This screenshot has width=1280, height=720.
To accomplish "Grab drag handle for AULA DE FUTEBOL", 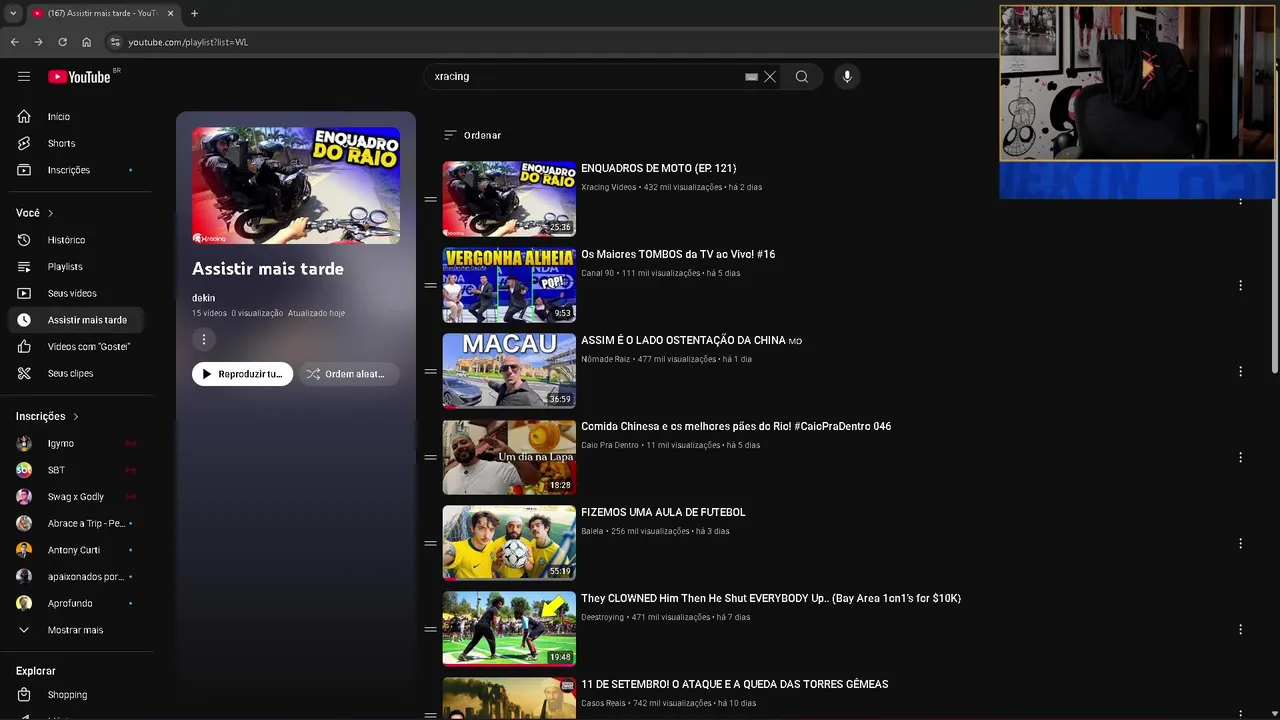I will pos(430,543).
